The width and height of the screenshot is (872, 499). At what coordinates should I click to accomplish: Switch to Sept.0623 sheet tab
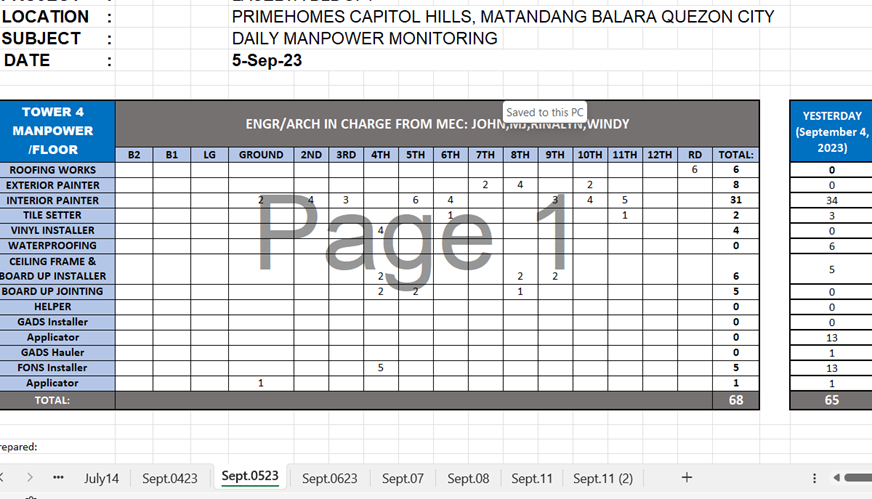point(330,478)
